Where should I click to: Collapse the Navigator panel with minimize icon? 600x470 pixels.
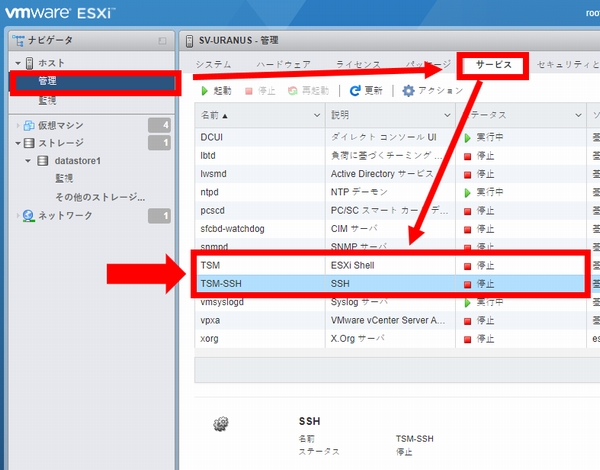[162, 41]
